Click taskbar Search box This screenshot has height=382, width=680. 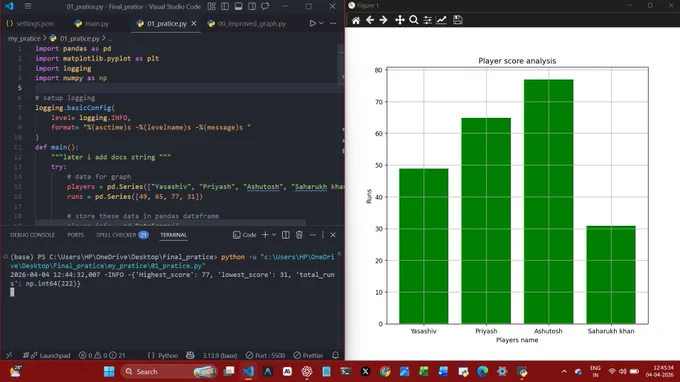[x=169, y=372]
